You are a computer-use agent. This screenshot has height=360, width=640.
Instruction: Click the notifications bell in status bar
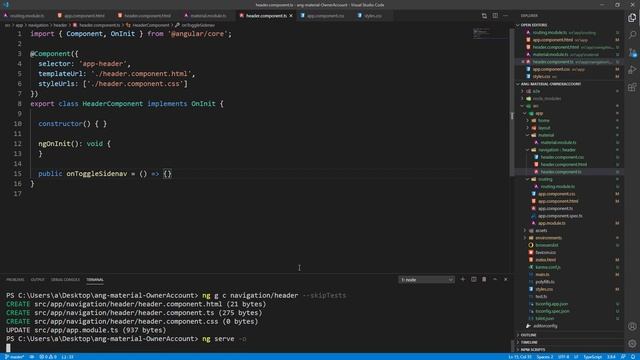(633, 357)
